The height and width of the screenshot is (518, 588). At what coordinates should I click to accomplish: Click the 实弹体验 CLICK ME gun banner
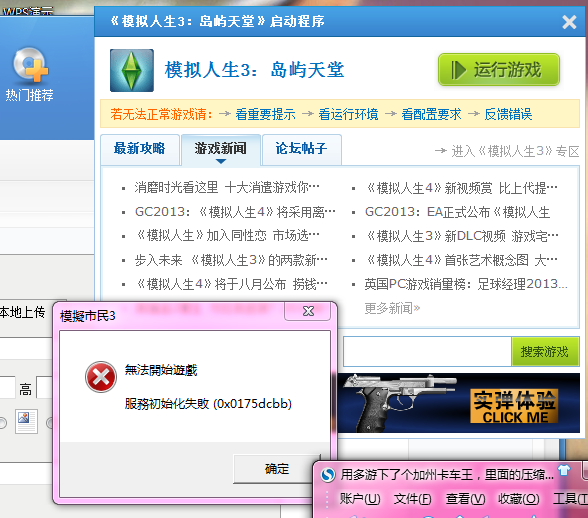coord(459,403)
